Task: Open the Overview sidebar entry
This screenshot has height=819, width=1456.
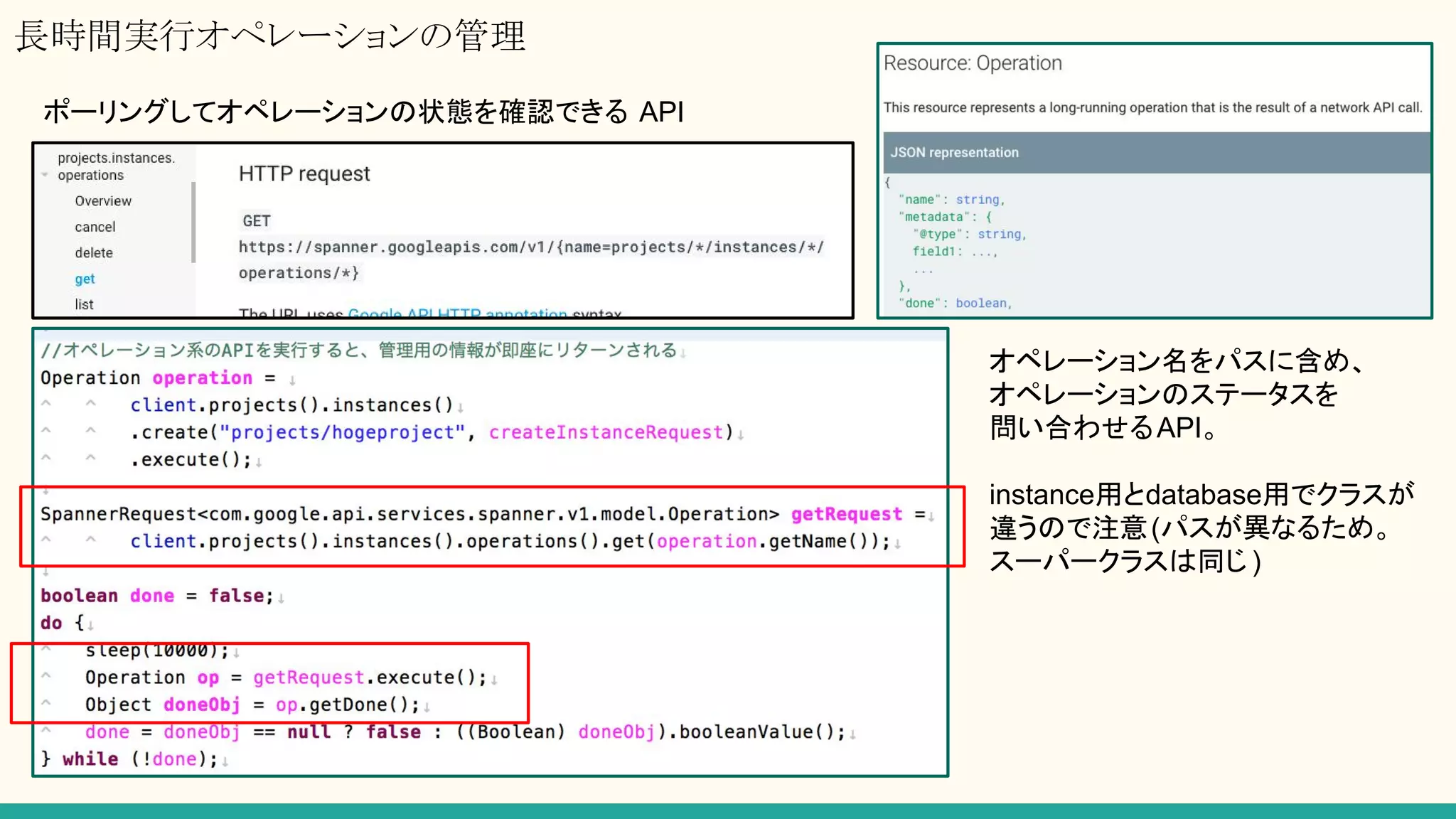Action: (103, 201)
